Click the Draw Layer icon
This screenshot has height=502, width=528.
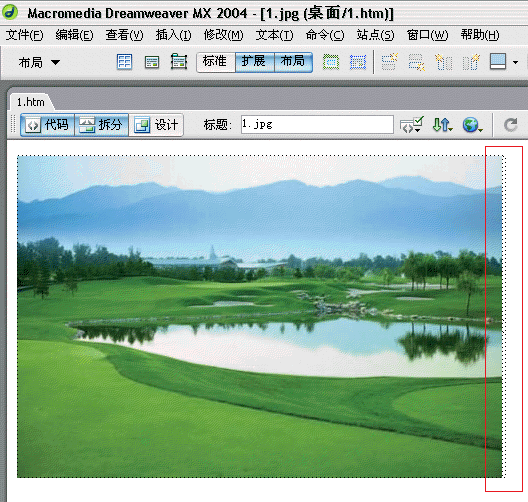pos(179,62)
